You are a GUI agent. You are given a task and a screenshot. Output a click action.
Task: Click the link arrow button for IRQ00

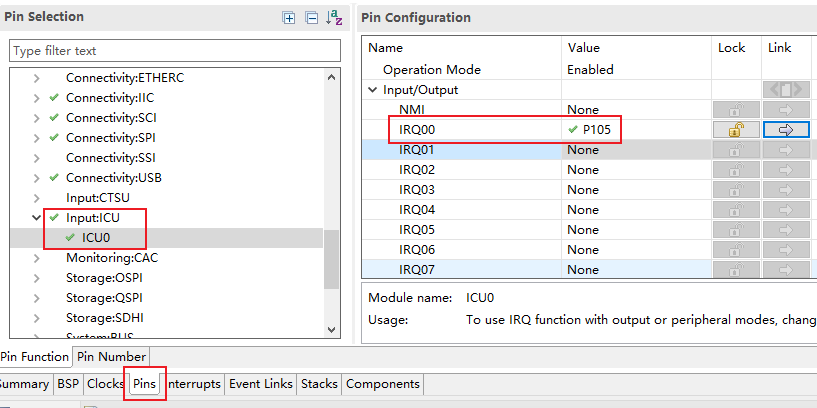tap(785, 130)
